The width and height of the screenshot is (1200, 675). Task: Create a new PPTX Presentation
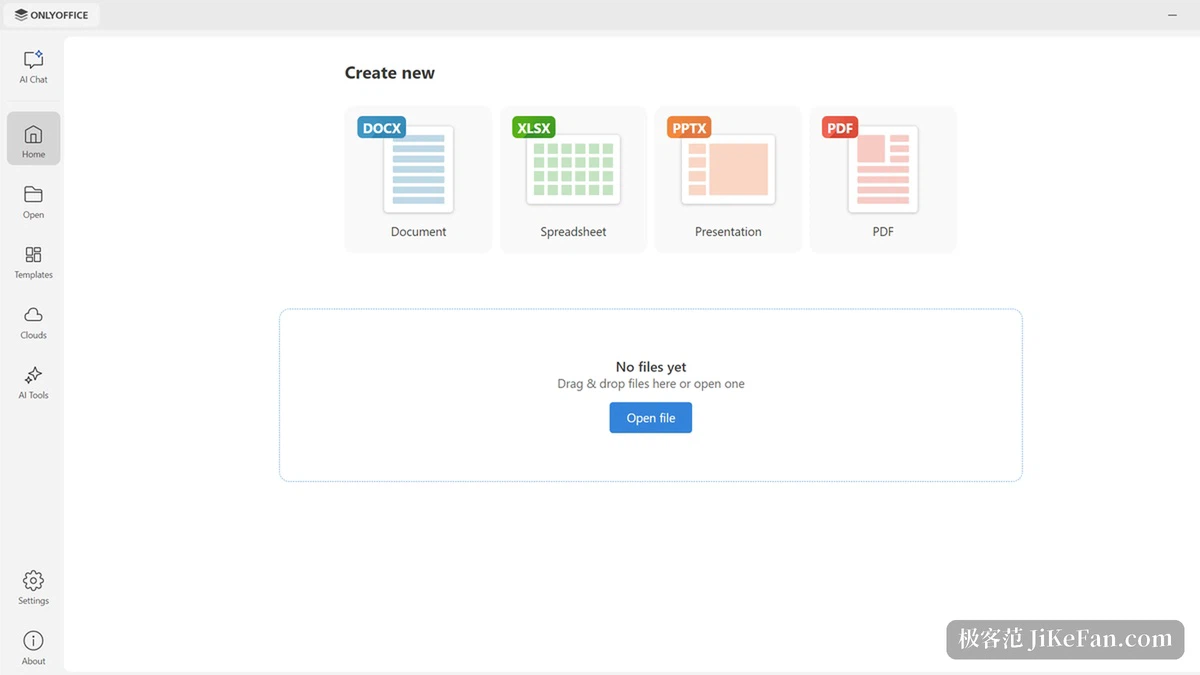coord(728,180)
